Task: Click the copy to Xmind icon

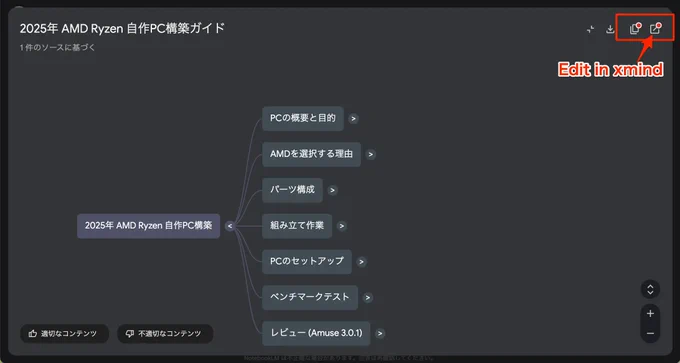Action: click(x=635, y=29)
